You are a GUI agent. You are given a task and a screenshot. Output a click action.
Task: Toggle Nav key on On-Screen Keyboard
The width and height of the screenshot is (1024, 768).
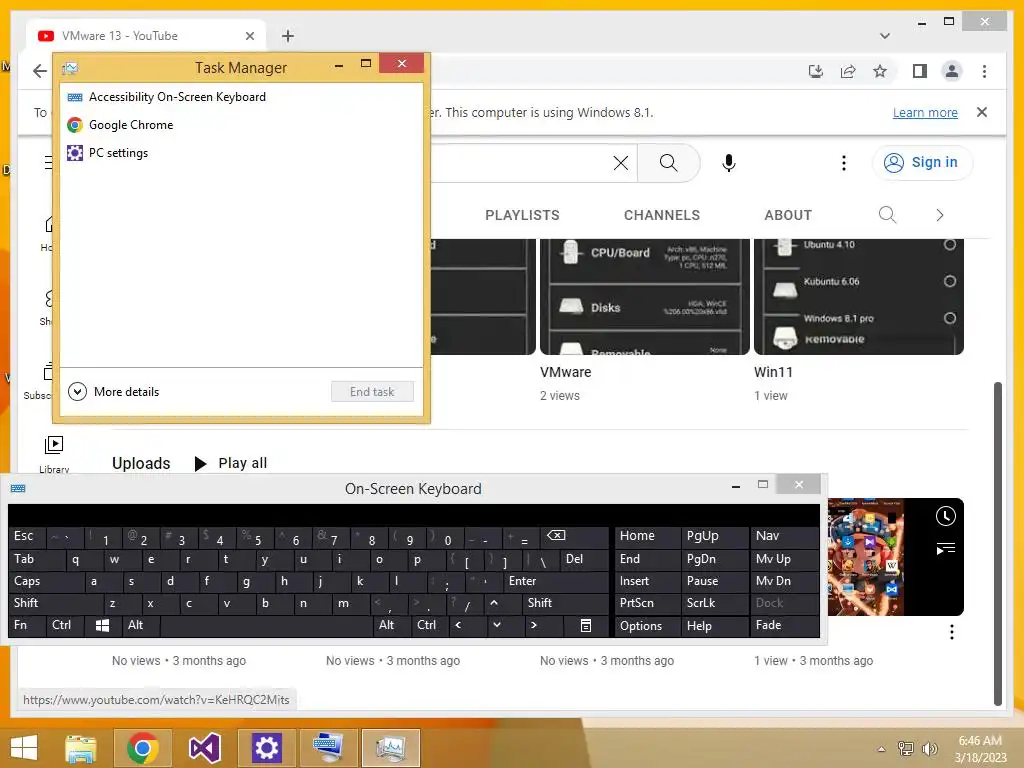pyautogui.click(x=783, y=536)
